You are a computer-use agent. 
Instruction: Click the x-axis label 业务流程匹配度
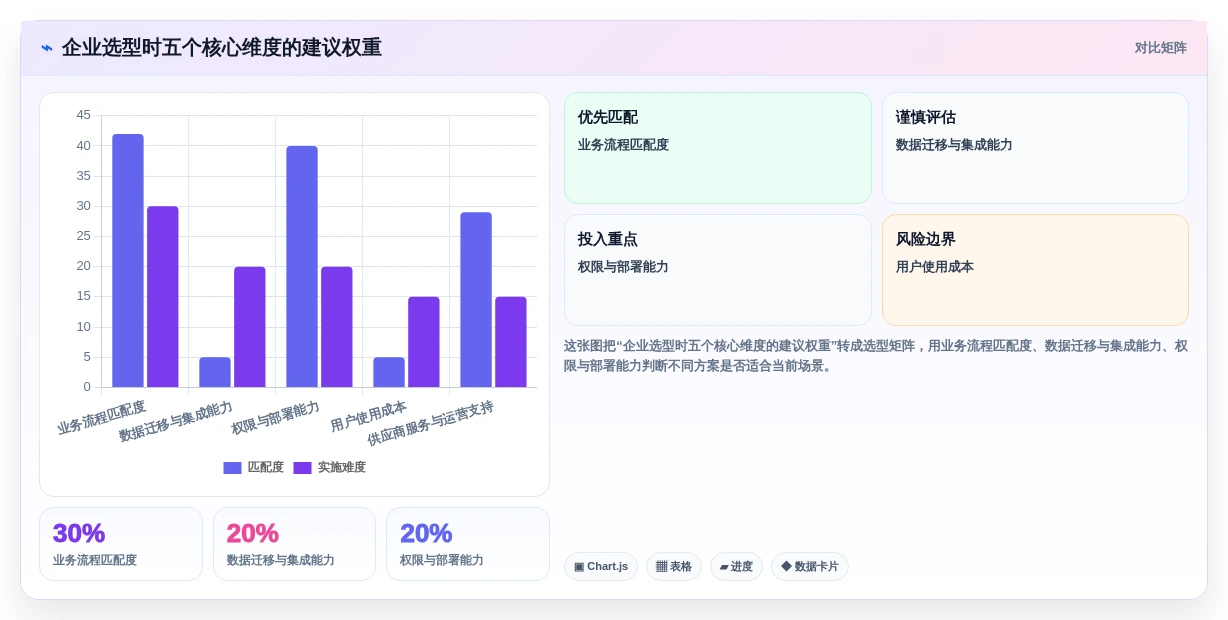[102, 417]
